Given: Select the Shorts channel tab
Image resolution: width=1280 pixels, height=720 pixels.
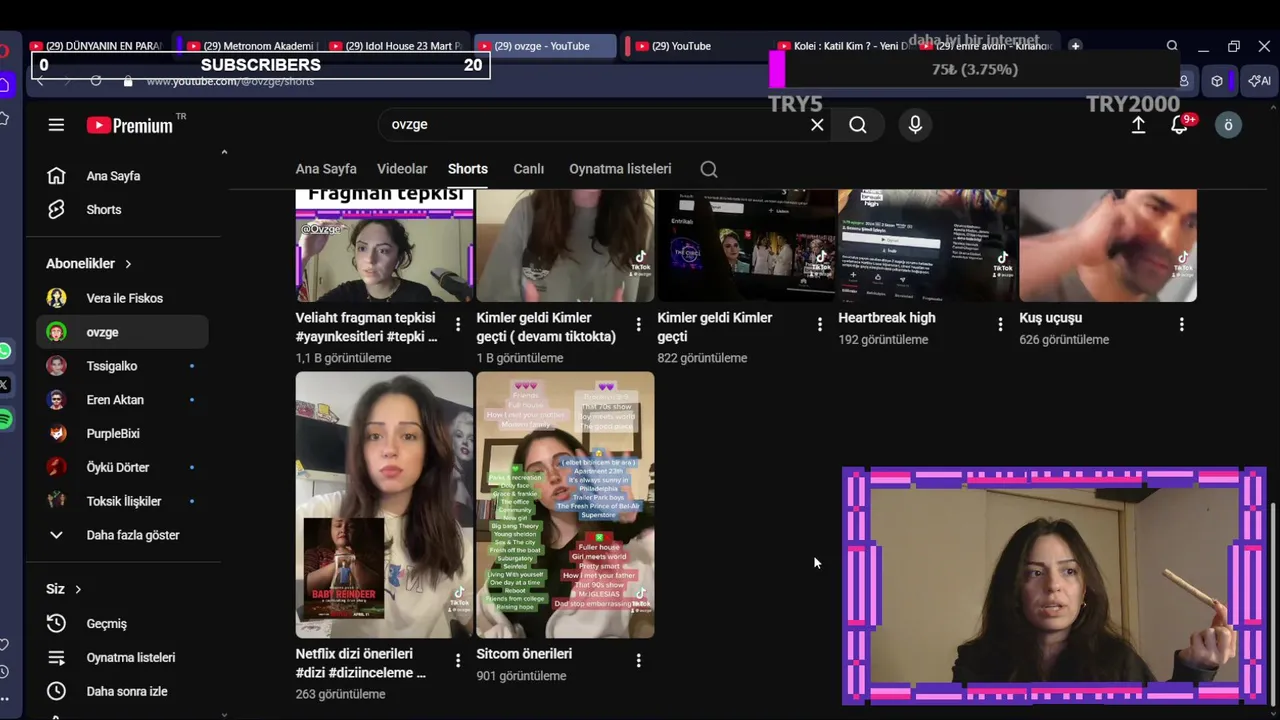Looking at the screenshot, I should click(468, 169).
